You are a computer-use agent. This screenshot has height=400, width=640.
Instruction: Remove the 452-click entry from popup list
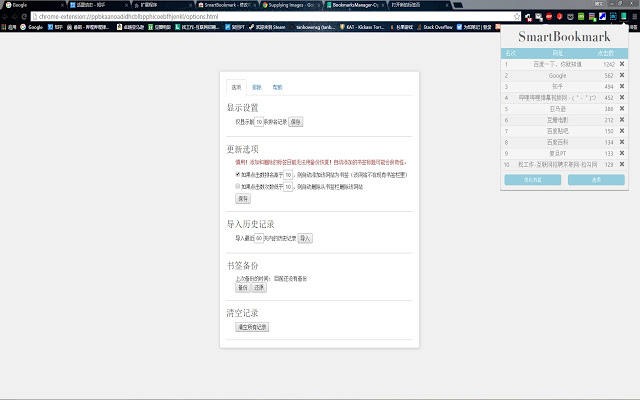click(622, 98)
